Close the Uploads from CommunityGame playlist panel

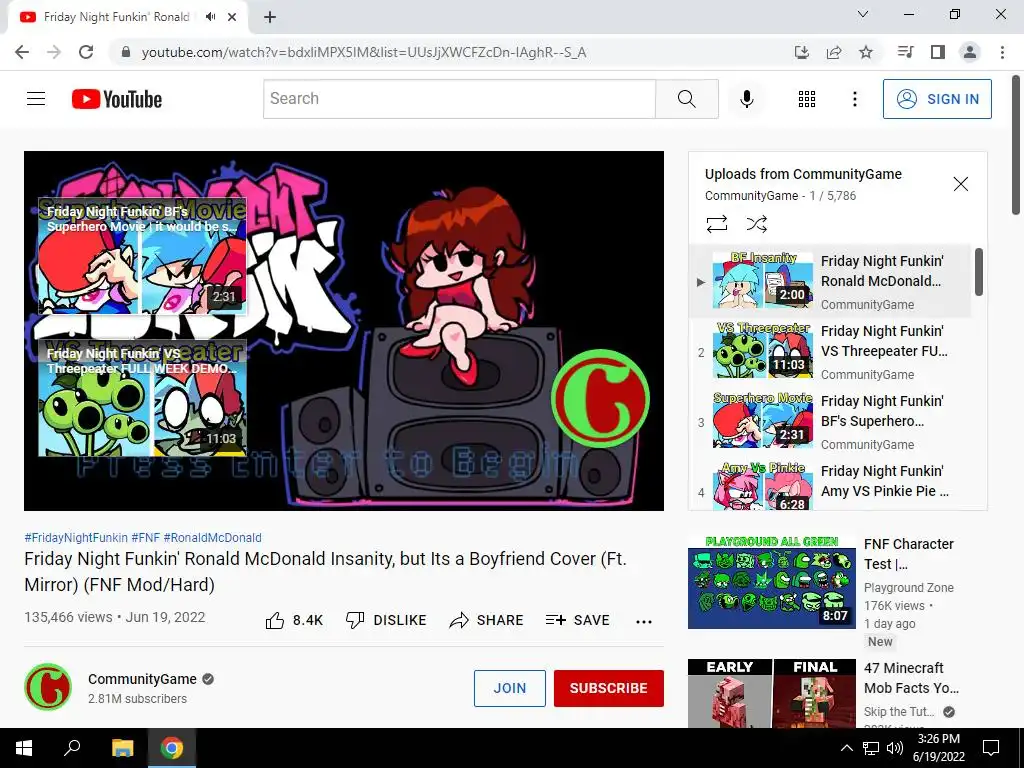pos(960,184)
